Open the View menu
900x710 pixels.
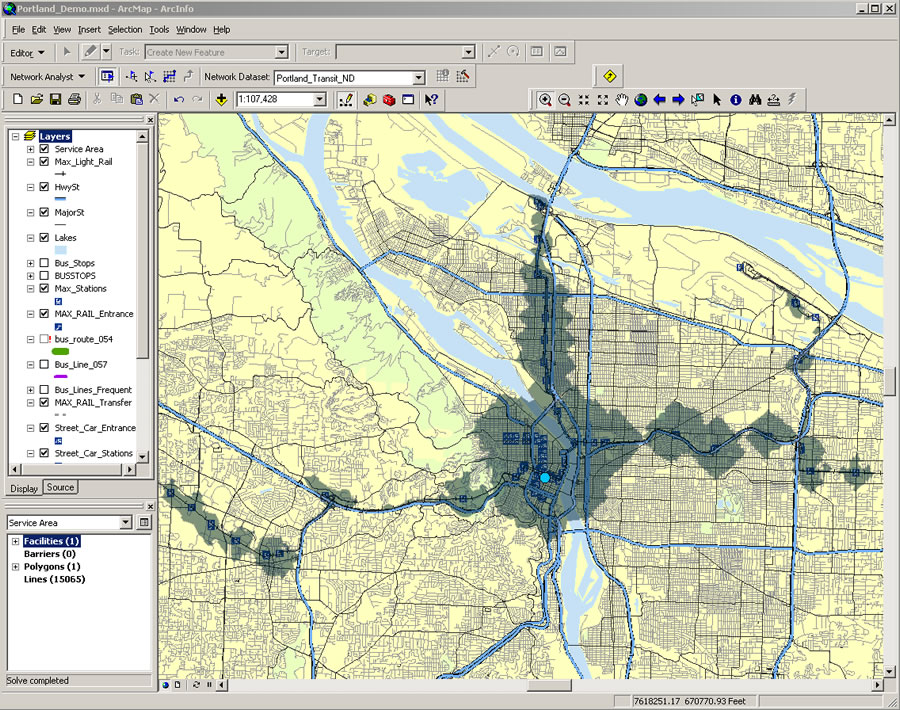click(62, 29)
